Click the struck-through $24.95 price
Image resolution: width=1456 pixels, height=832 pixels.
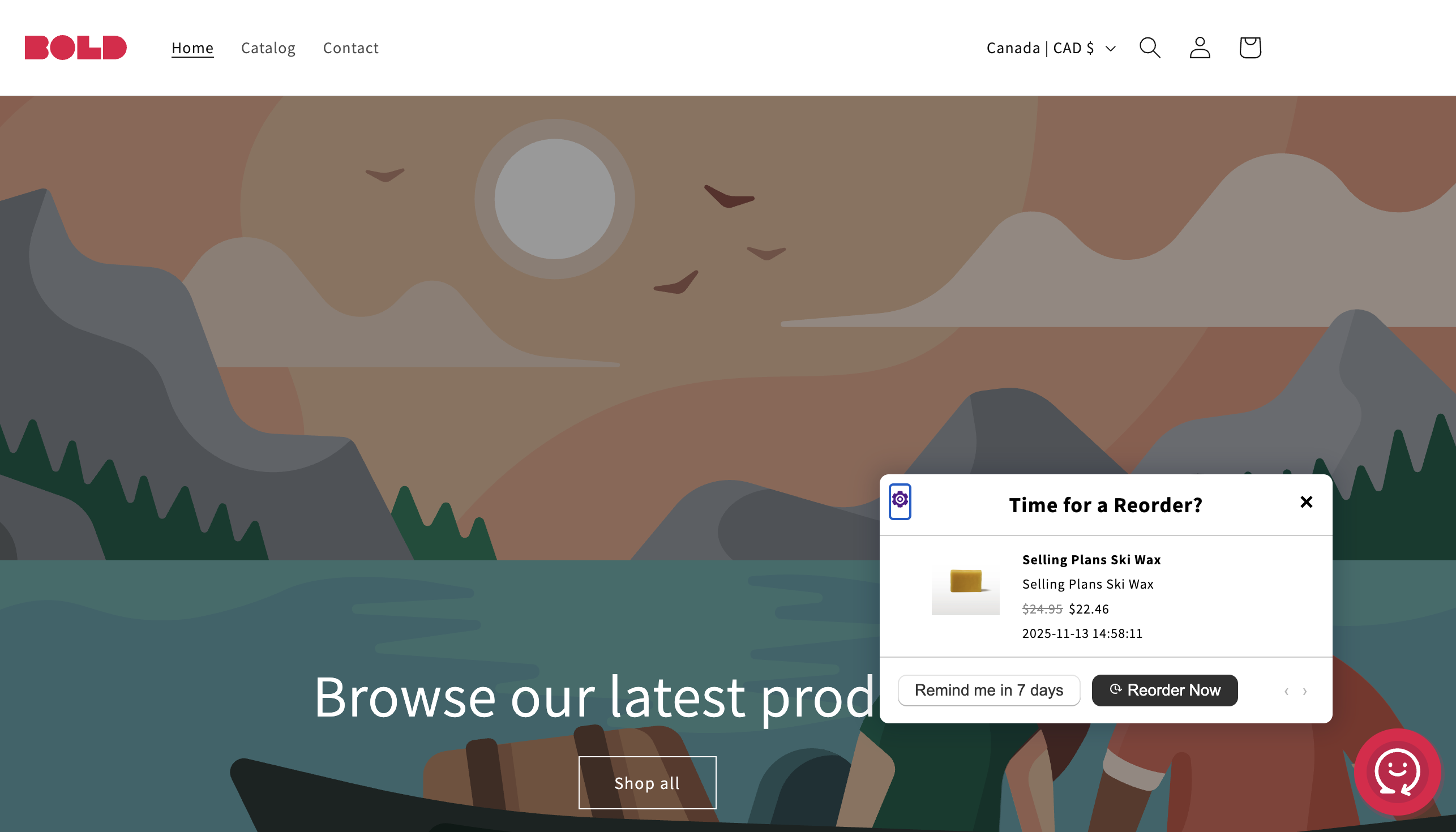point(1042,609)
